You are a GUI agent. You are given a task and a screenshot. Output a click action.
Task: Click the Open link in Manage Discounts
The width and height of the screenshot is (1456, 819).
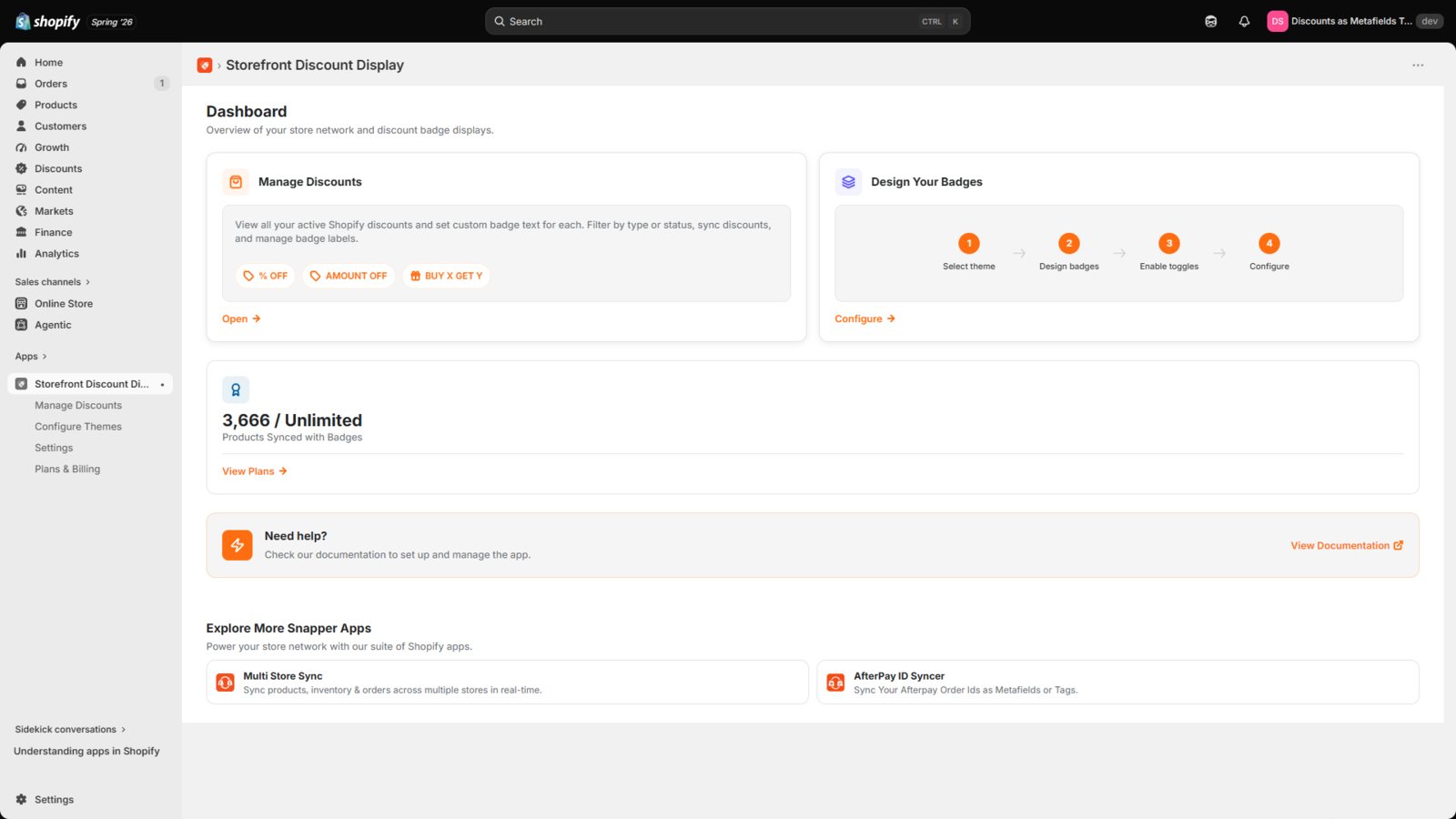pos(241,319)
